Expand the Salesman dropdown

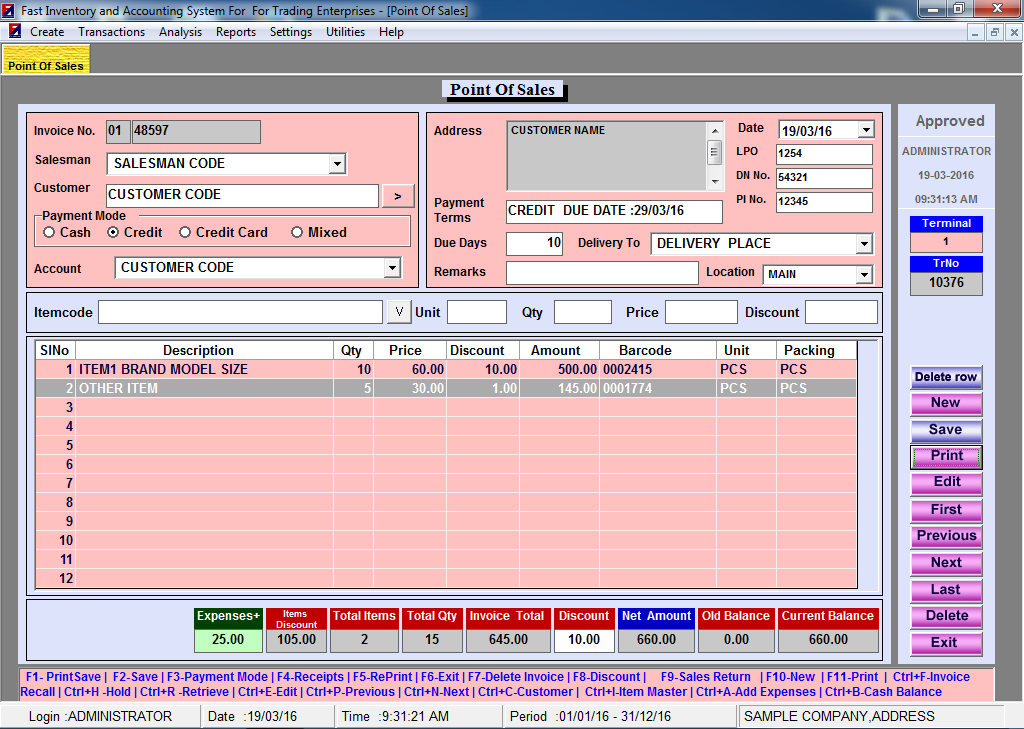[x=337, y=164]
